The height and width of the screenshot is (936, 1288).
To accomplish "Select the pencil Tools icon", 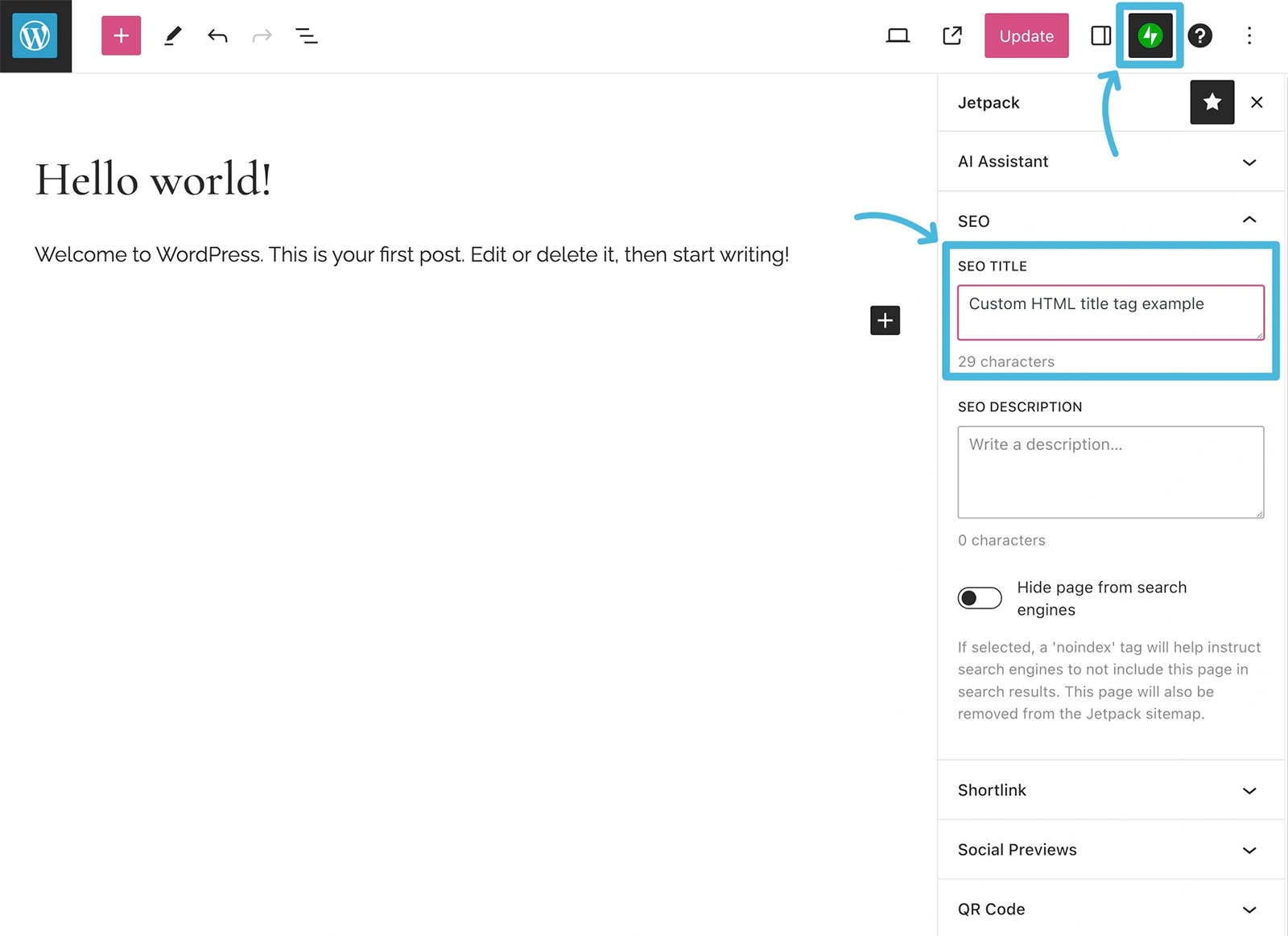I will point(172,35).
